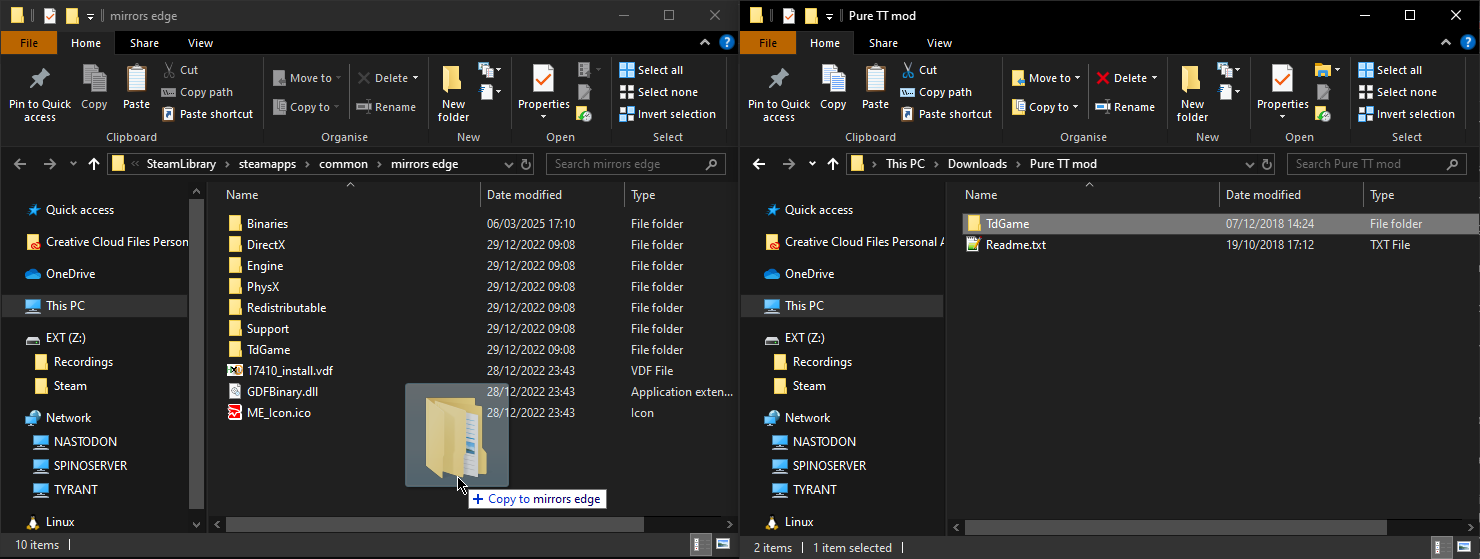
Task: Switch to details view in mirrors edge status bar
Action: 700,545
